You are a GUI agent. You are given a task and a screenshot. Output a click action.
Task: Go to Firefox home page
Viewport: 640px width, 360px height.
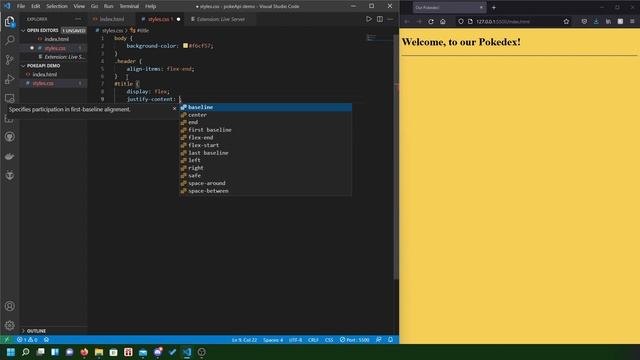pyautogui.click(x=443, y=21)
